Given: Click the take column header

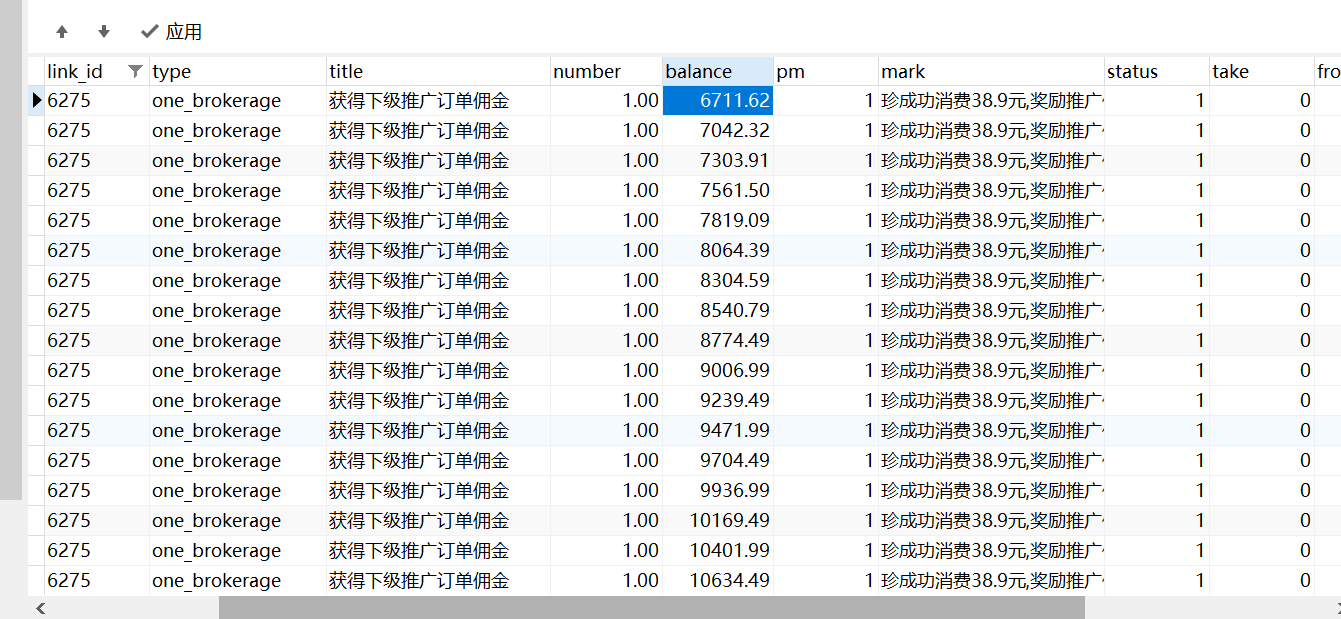Looking at the screenshot, I should 1230,71.
